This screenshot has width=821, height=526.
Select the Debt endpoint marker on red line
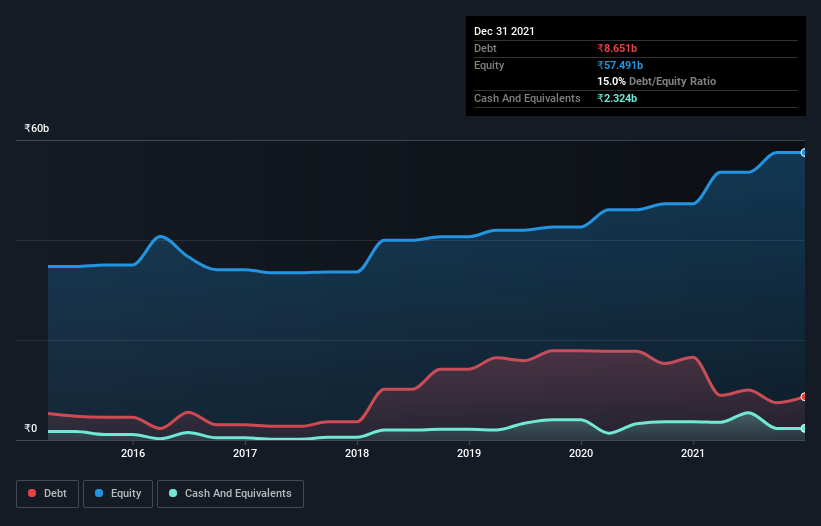[x=804, y=397]
